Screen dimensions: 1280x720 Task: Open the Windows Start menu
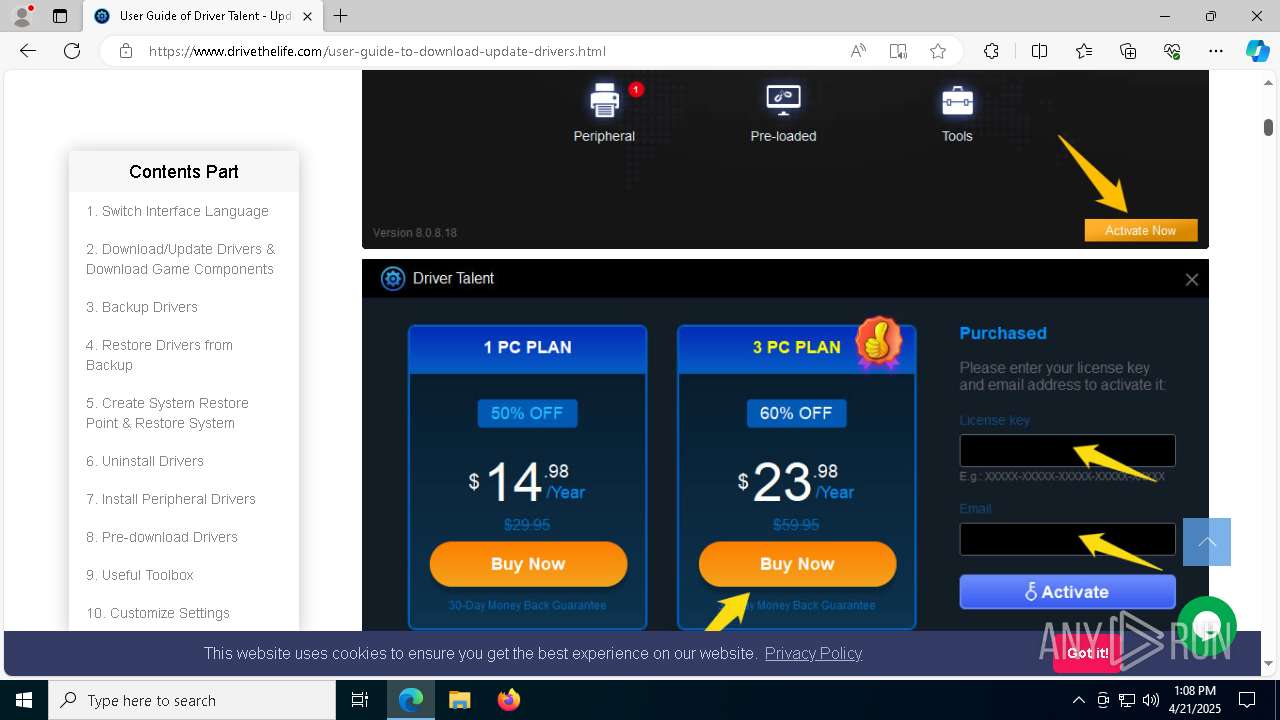coord(24,700)
